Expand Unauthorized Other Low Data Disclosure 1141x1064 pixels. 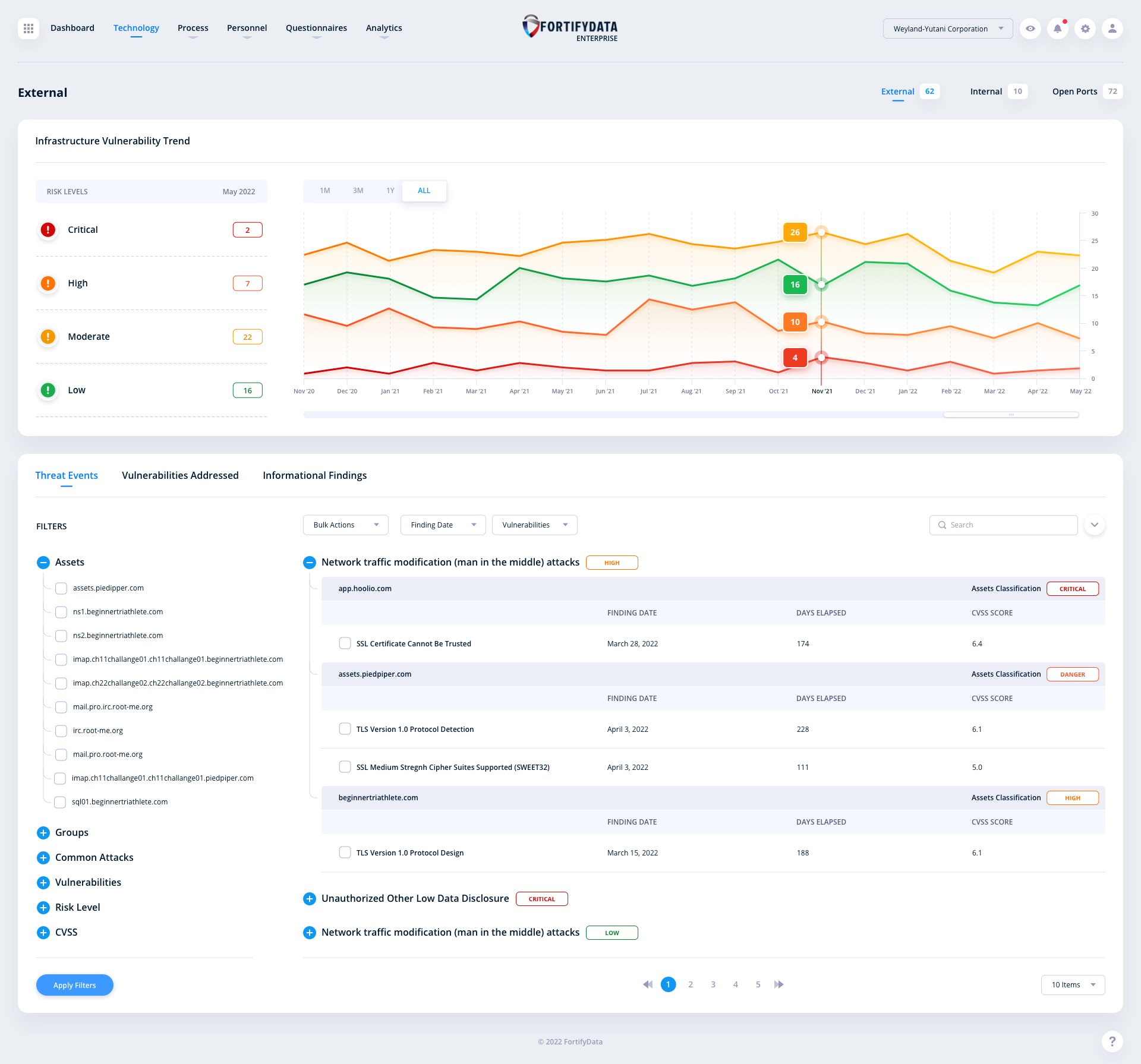[309, 898]
